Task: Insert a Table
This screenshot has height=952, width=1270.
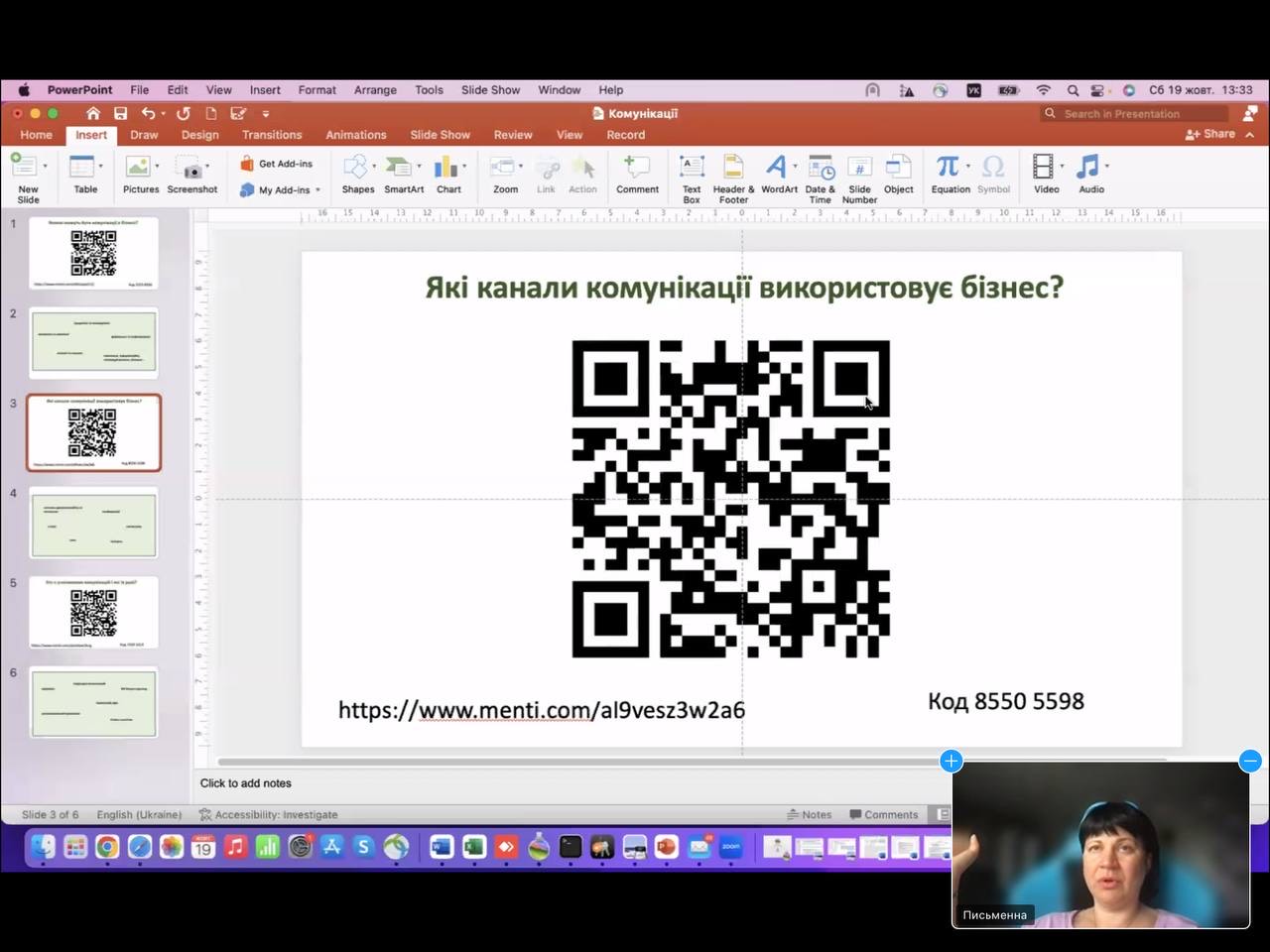Action: [x=84, y=175]
